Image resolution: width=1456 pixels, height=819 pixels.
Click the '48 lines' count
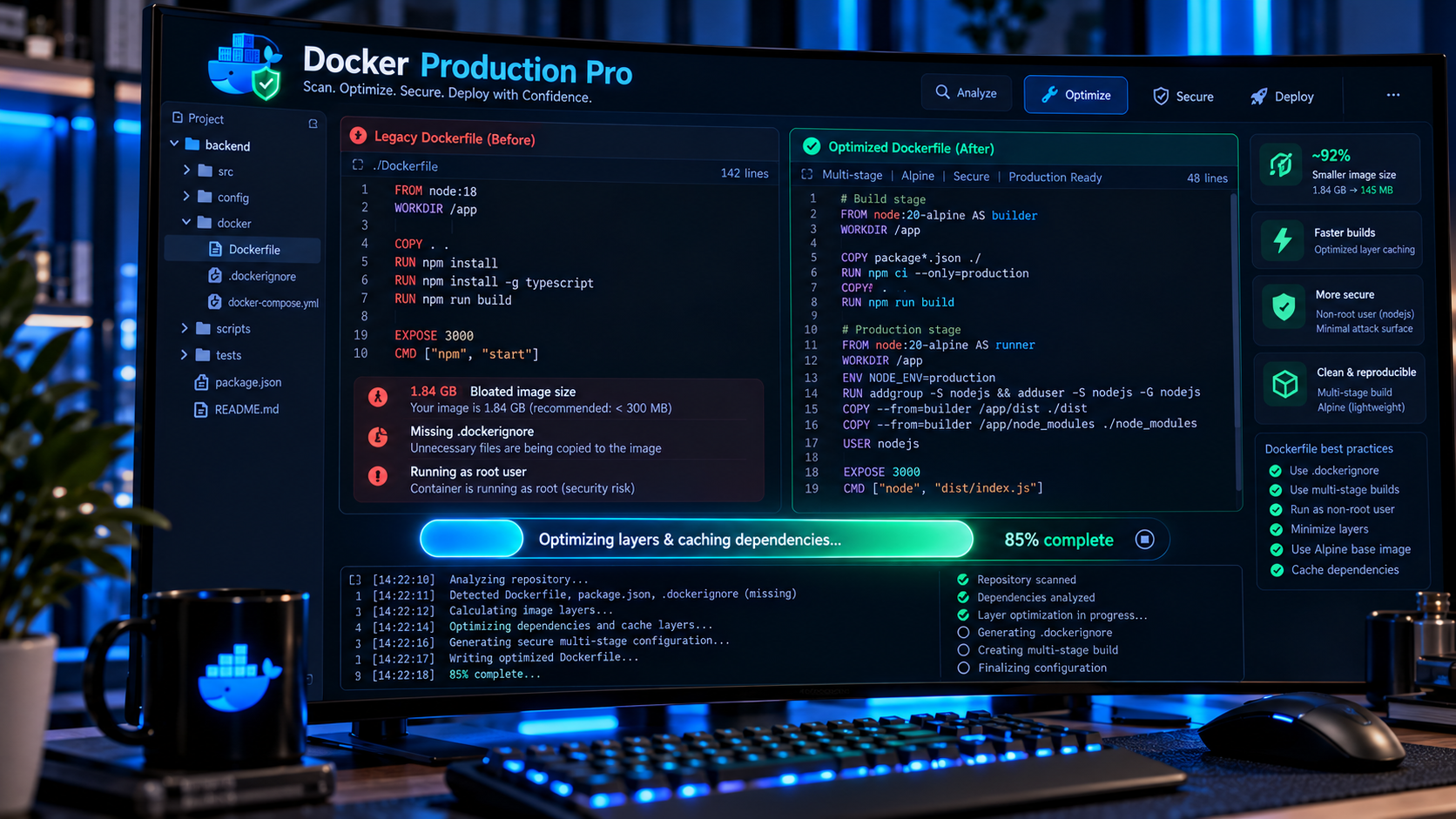coord(1207,178)
